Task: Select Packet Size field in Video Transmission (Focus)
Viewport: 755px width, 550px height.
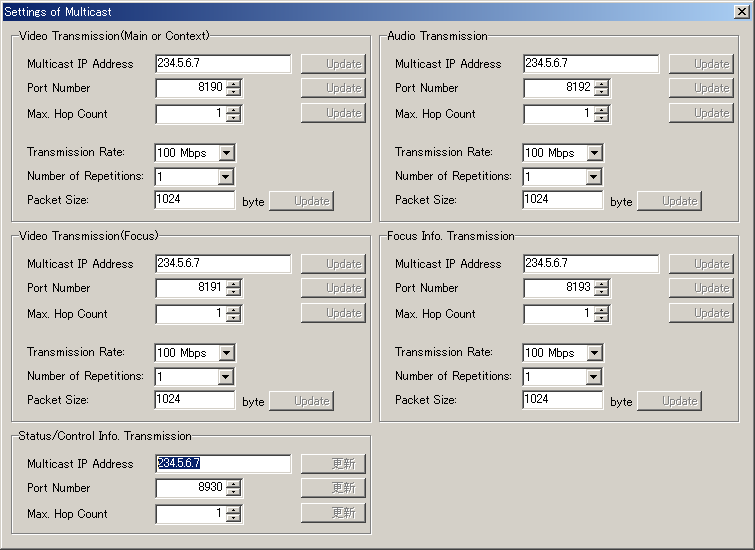Action: coord(194,400)
